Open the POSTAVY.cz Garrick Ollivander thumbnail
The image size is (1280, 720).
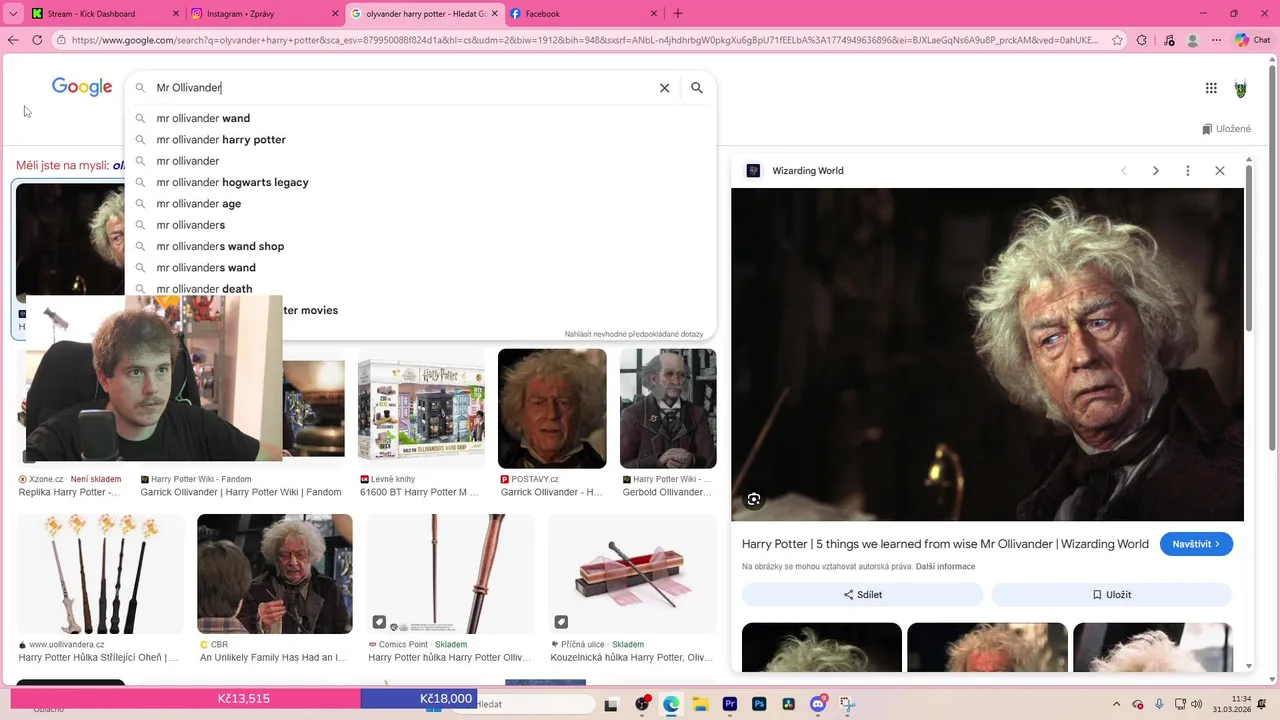click(x=552, y=408)
